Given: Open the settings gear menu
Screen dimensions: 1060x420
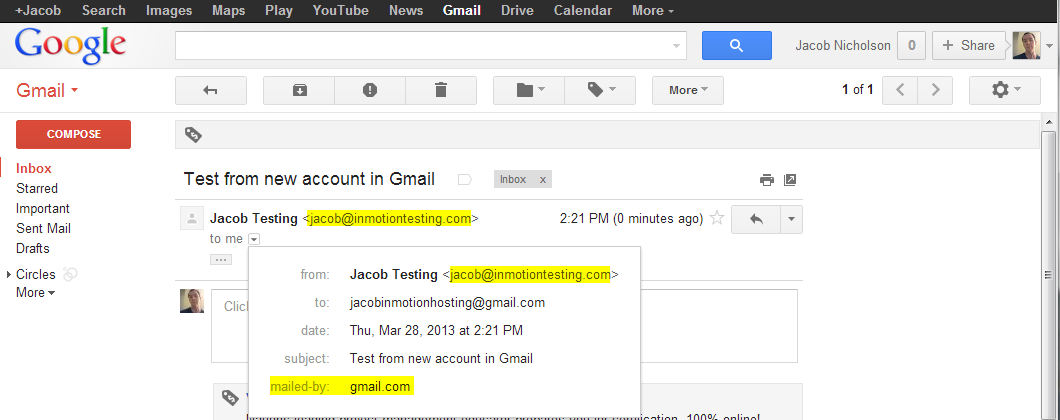Looking at the screenshot, I should [1005, 91].
